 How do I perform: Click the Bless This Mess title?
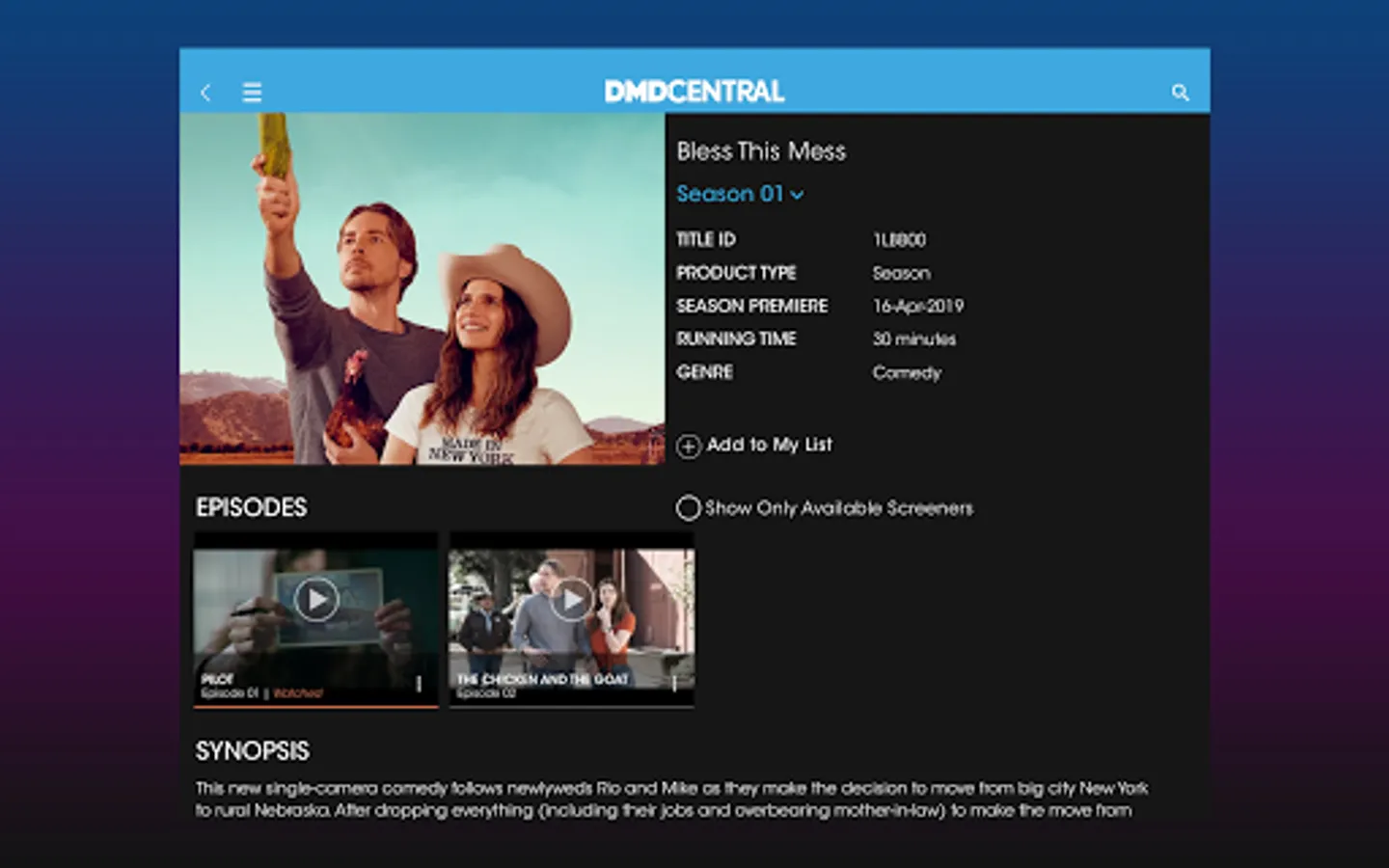pyautogui.click(x=761, y=151)
